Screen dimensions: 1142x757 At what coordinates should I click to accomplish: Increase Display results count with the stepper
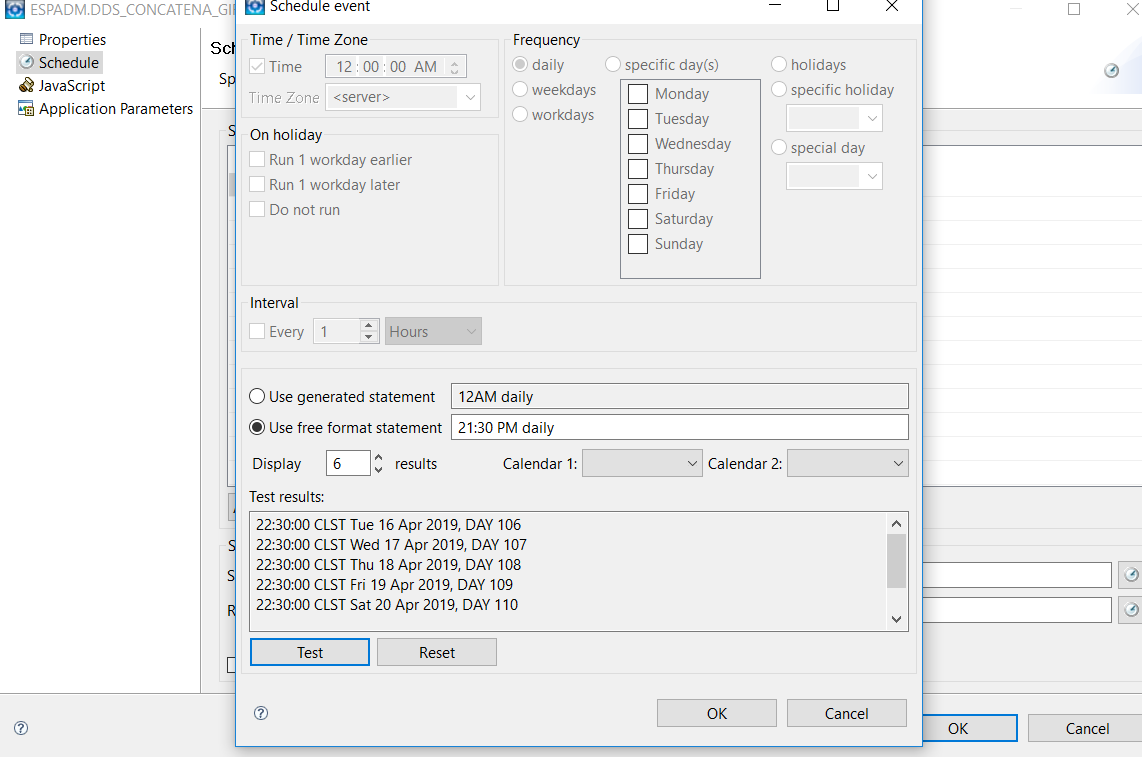[377, 457]
